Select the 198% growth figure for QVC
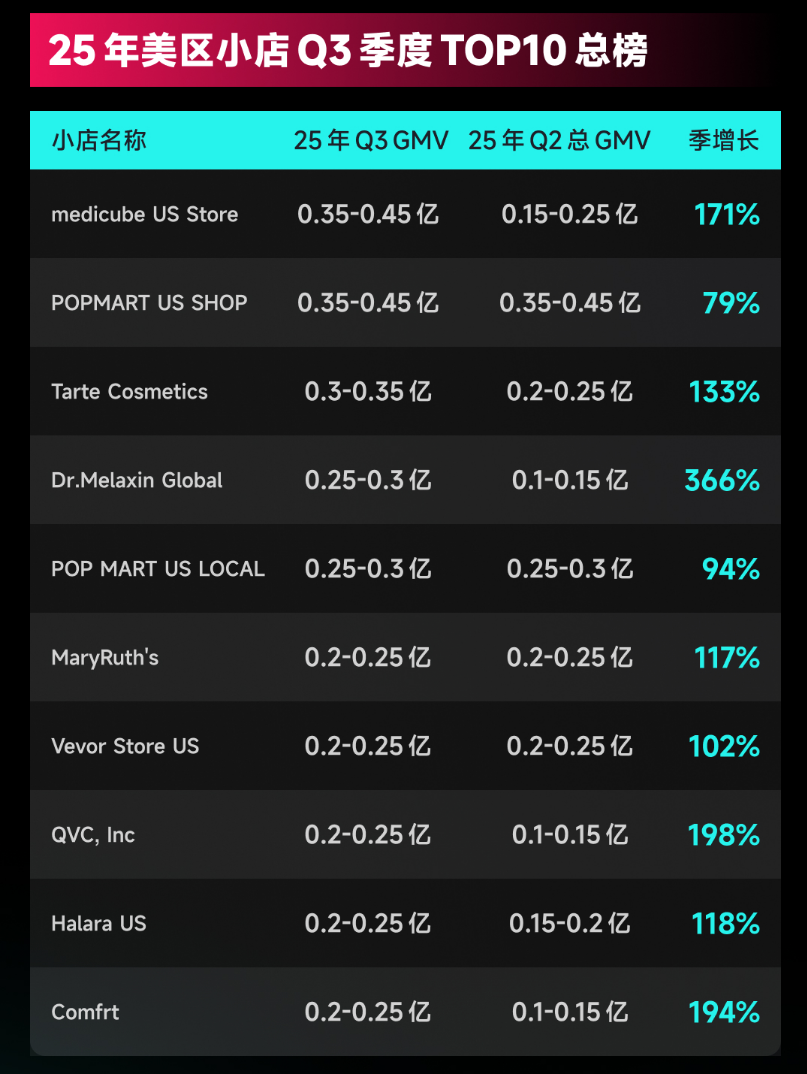 [x=724, y=835]
